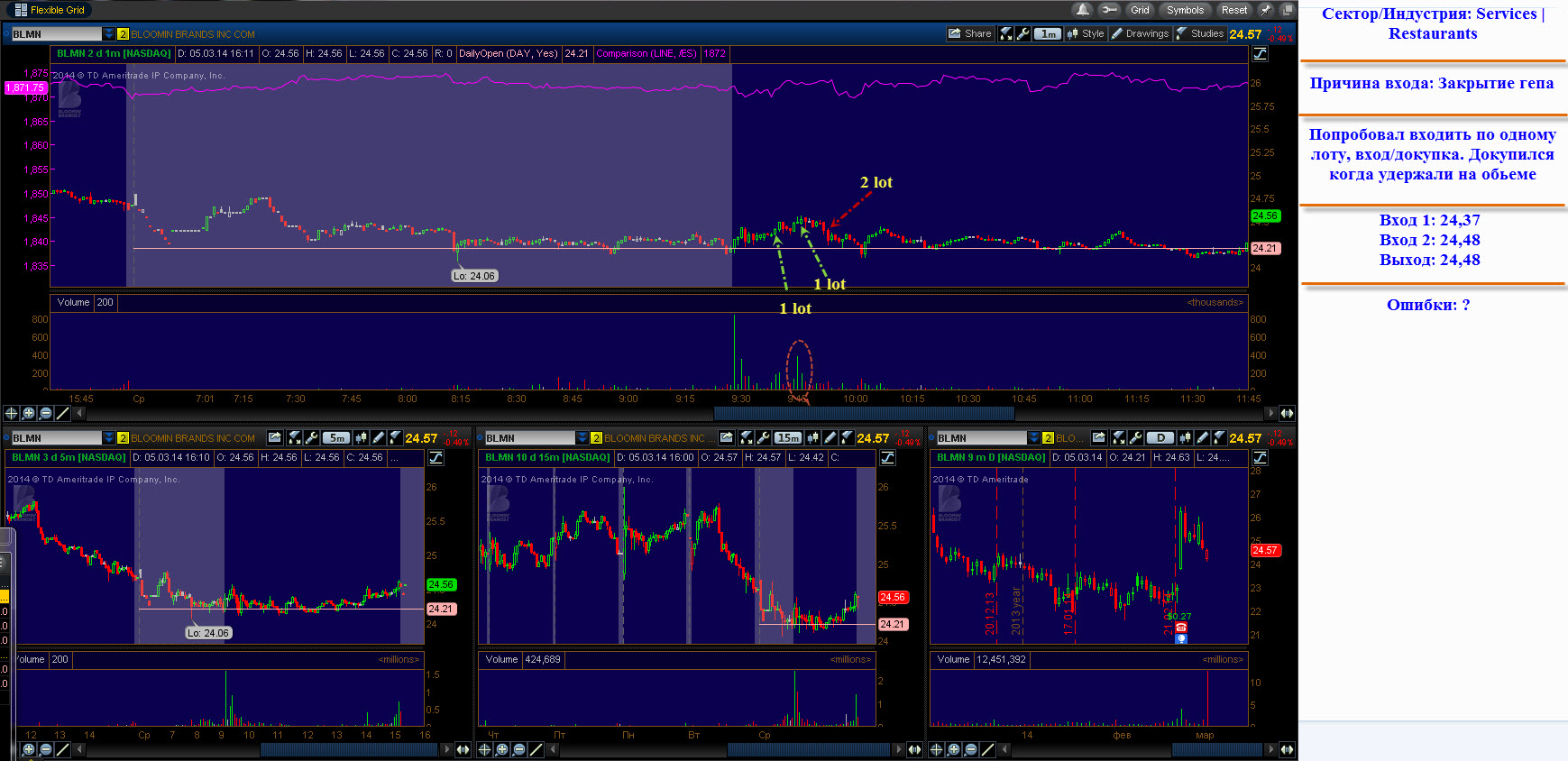Screen dimensions: 1568x761
Task: Pin the Flexible Grid window
Action: (x=1266, y=10)
